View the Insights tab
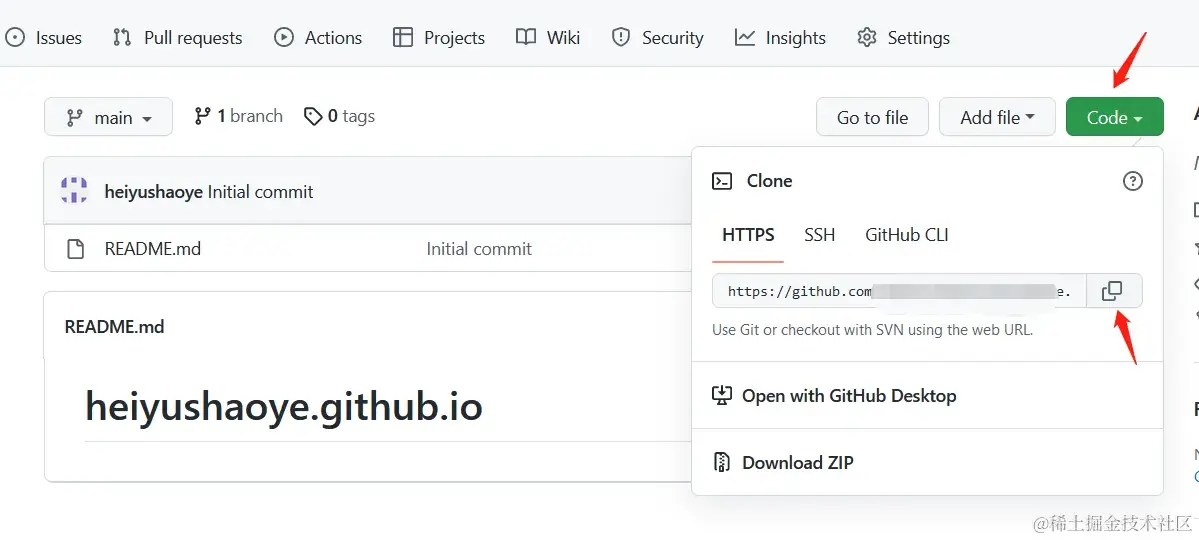 coord(780,37)
